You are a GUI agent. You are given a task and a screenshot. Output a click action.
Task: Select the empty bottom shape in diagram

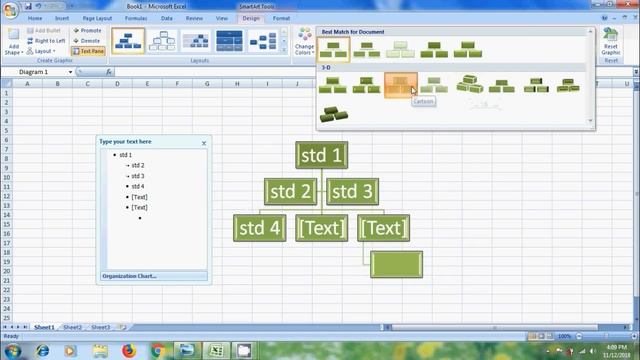(x=396, y=264)
